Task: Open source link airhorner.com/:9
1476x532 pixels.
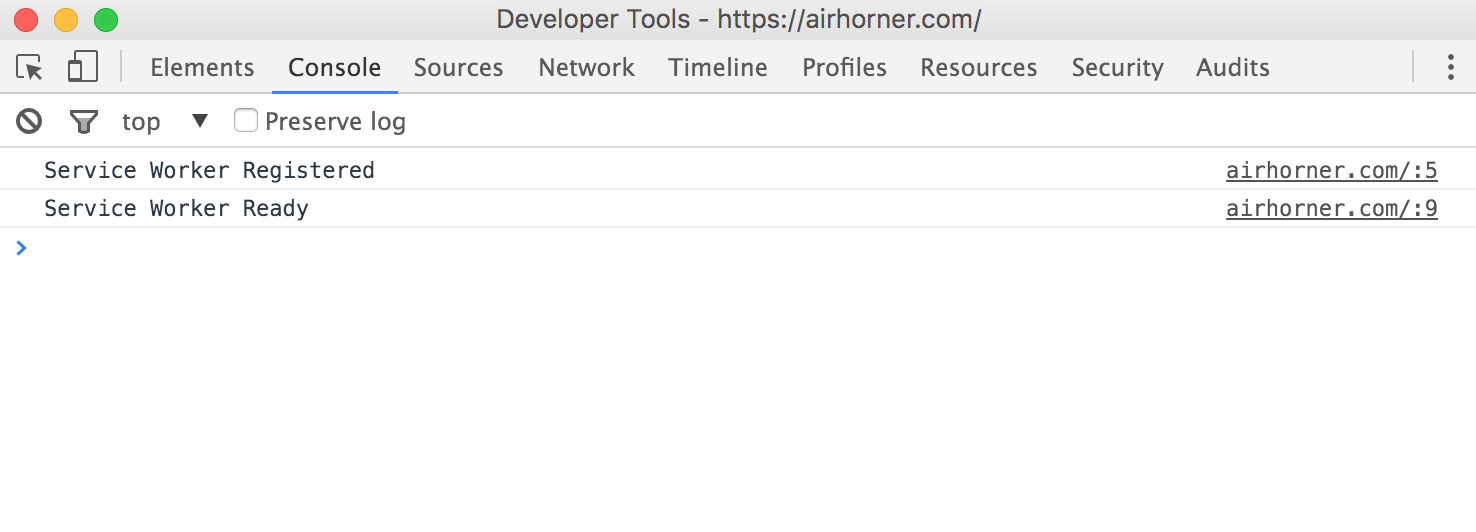Action: pos(1332,209)
